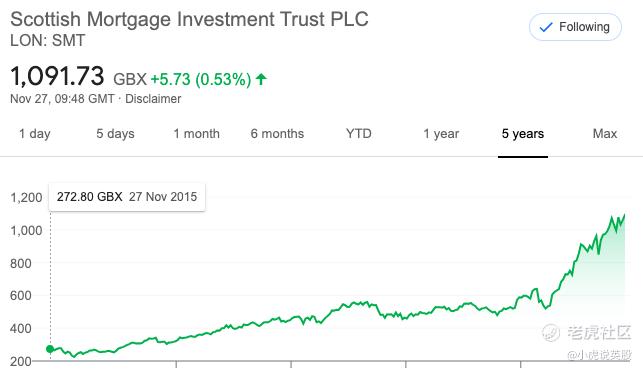Click the 1,091.73 price value
The image size is (643, 369).
(x=57, y=76)
